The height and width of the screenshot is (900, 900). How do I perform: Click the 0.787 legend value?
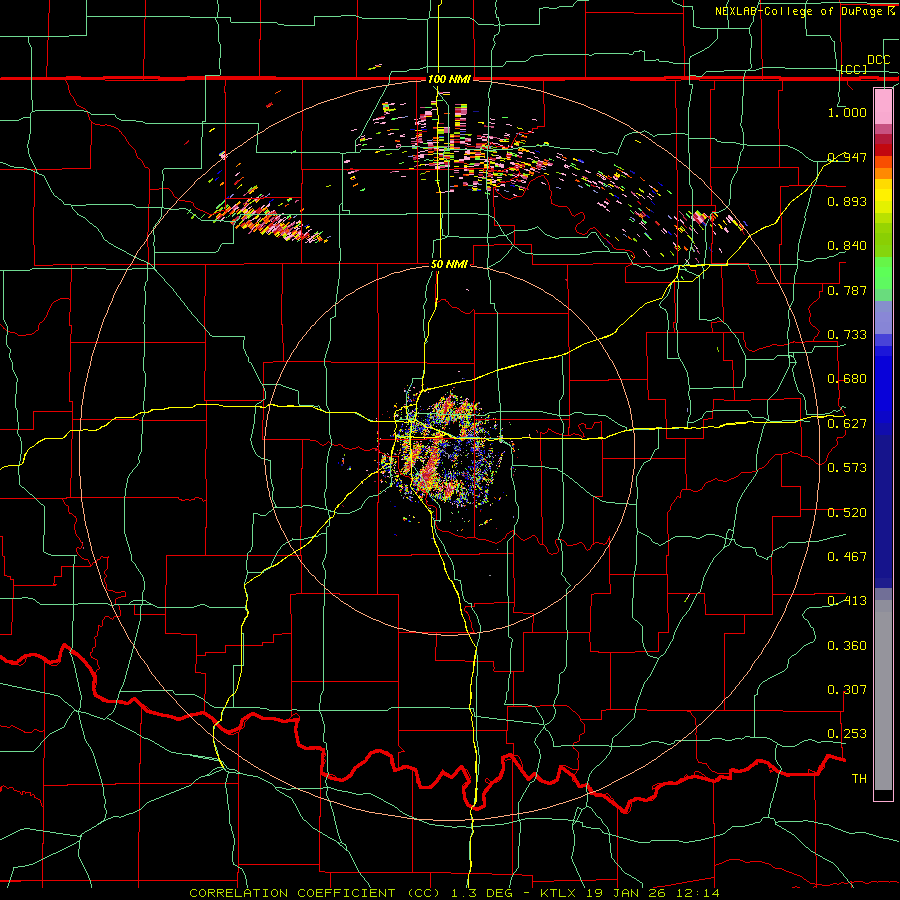click(x=847, y=290)
